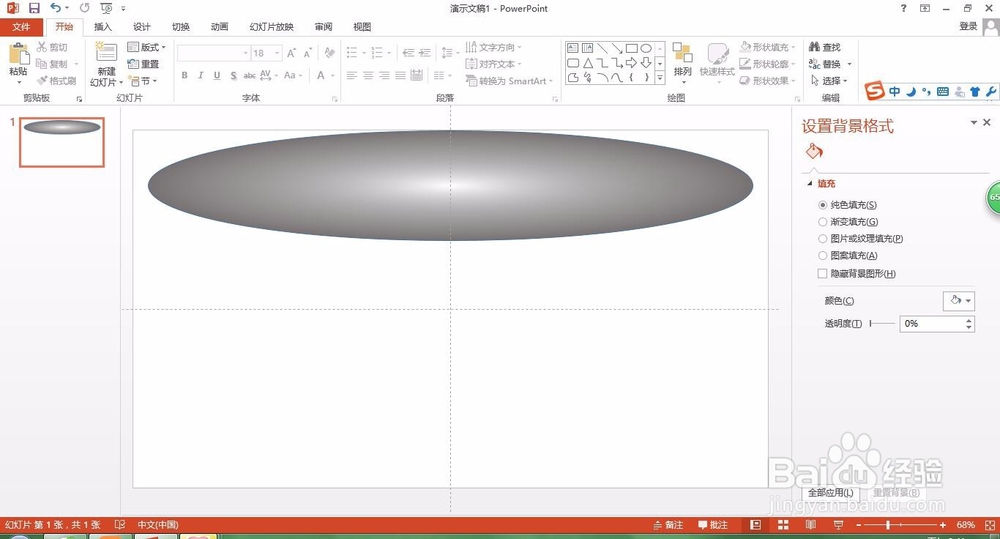The width and height of the screenshot is (1000, 539).
Task: Click the Increase Font Size icon
Action: pos(291,53)
